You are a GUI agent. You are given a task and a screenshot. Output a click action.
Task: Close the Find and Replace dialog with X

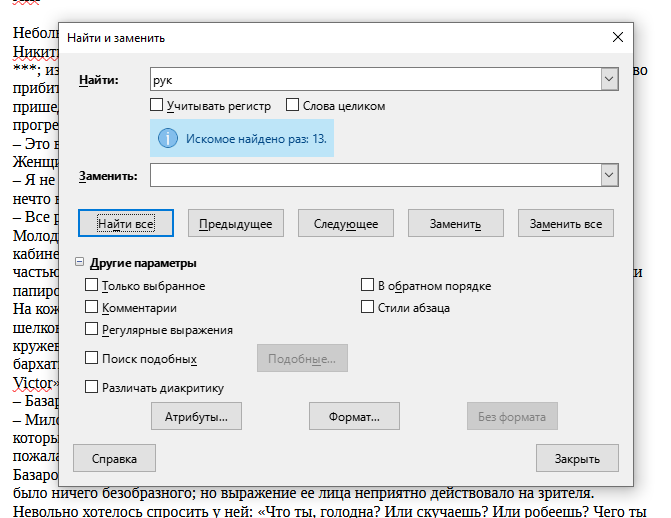(x=617, y=37)
